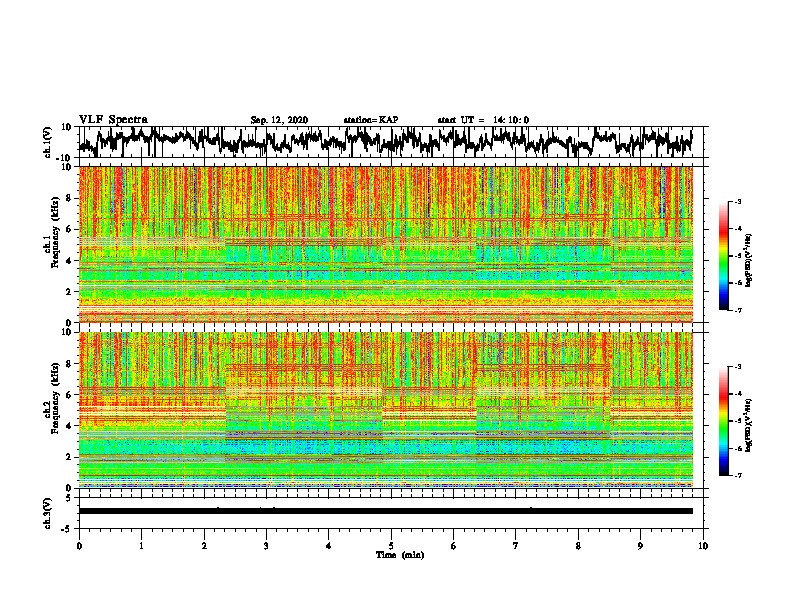This screenshot has width=792, height=612.
Task: Click the ch.1 spectrogram plot area
Action: 386,244
